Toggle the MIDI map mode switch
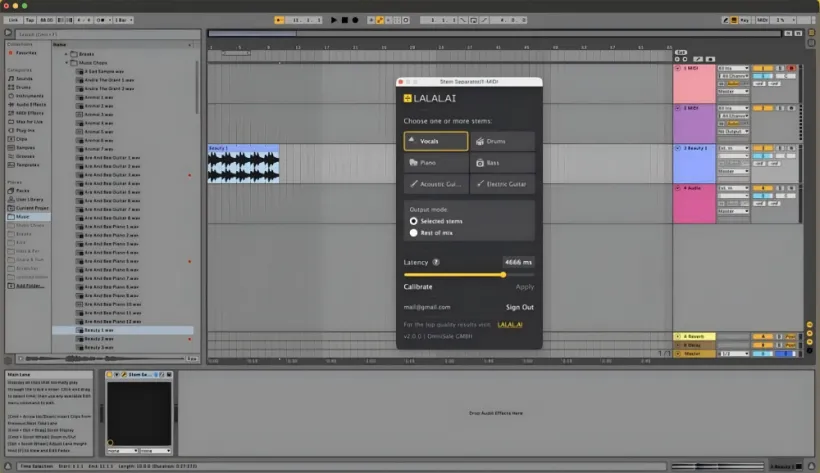Viewport: 820px width, 473px height. (762, 20)
